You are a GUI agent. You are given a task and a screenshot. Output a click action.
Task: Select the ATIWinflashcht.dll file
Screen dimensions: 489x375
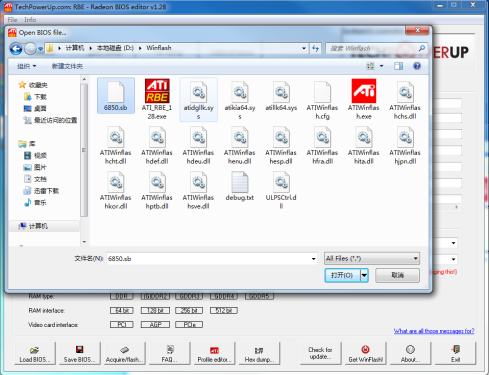click(116, 145)
